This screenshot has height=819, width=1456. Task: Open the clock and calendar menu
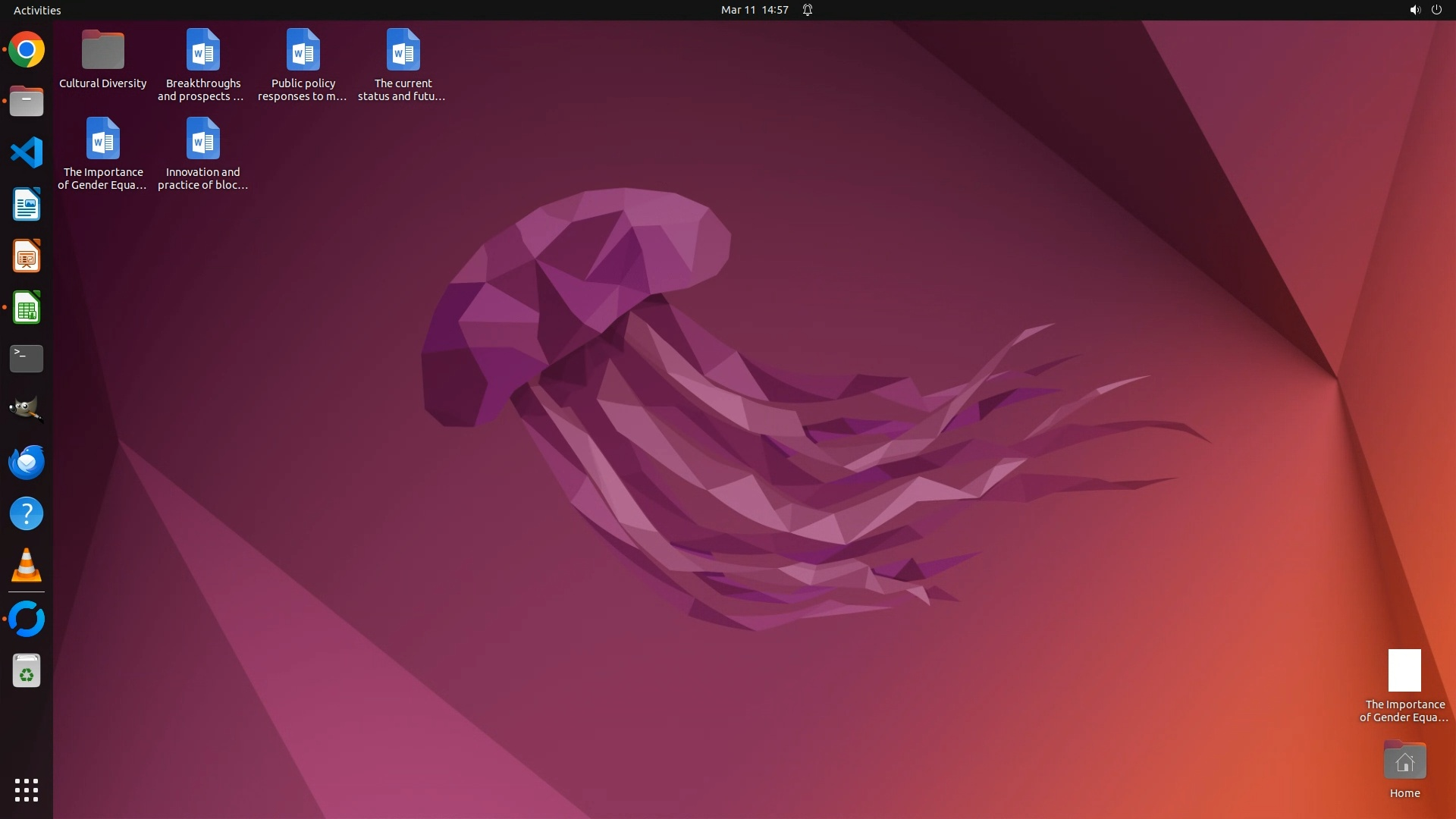[x=755, y=10]
